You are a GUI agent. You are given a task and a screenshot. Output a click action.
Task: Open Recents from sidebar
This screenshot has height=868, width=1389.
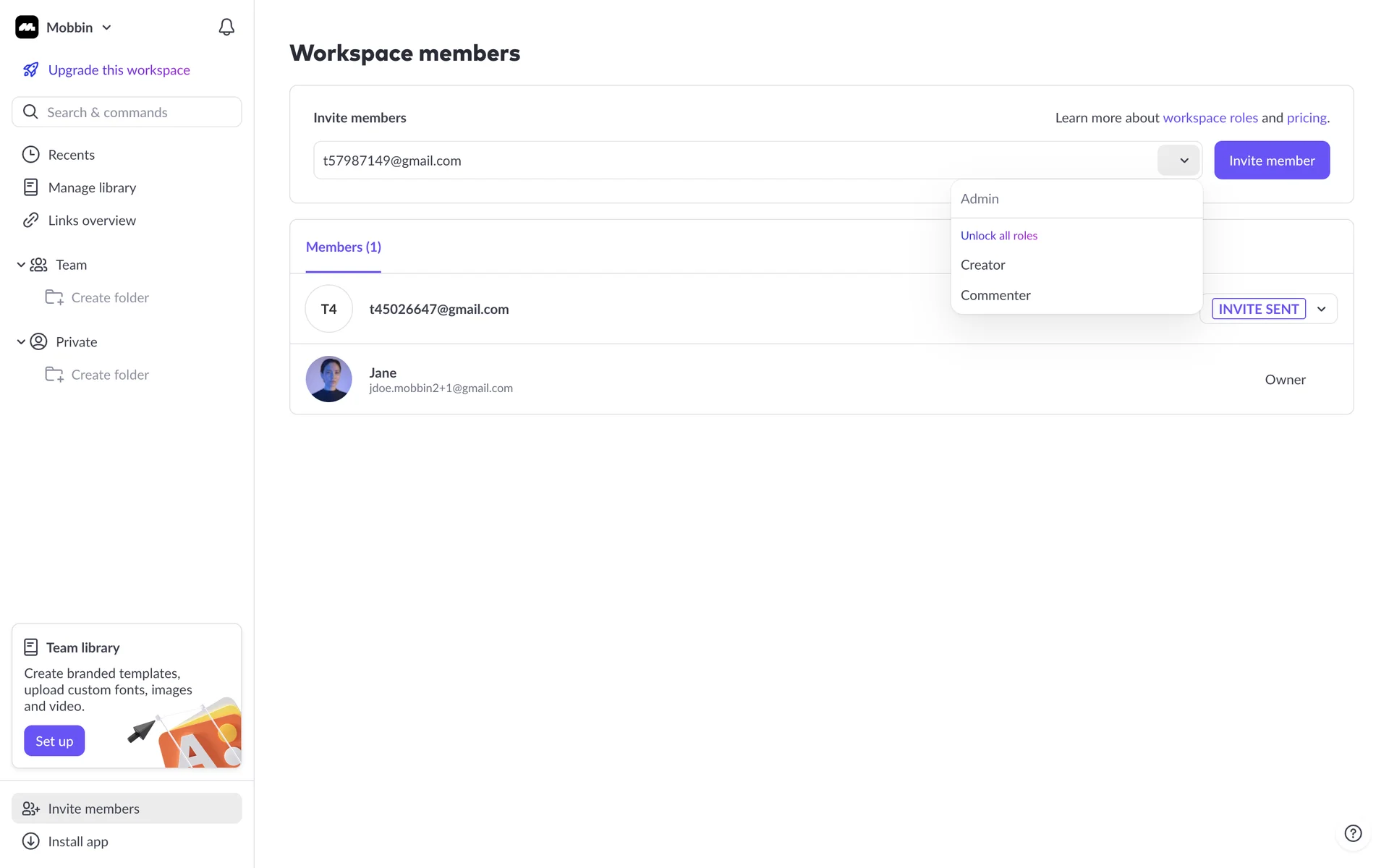(71, 155)
